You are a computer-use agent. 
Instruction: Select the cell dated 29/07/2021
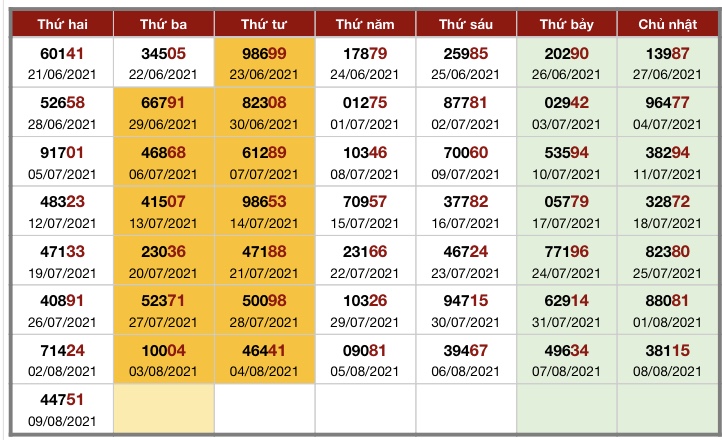coord(365,310)
